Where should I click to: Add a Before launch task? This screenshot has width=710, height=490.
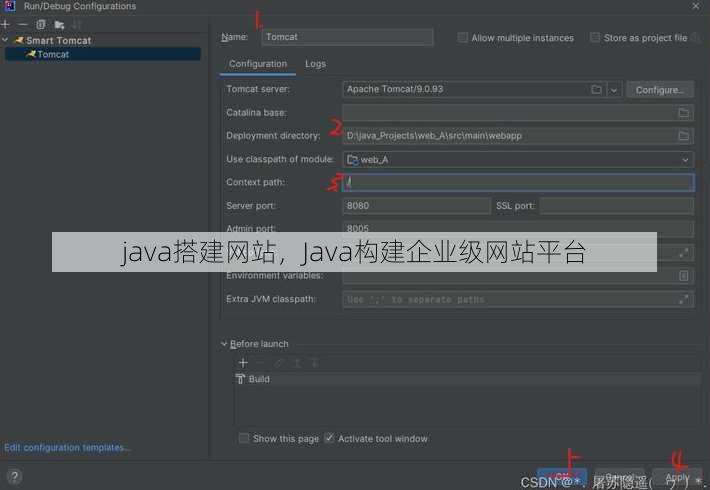[243, 362]
